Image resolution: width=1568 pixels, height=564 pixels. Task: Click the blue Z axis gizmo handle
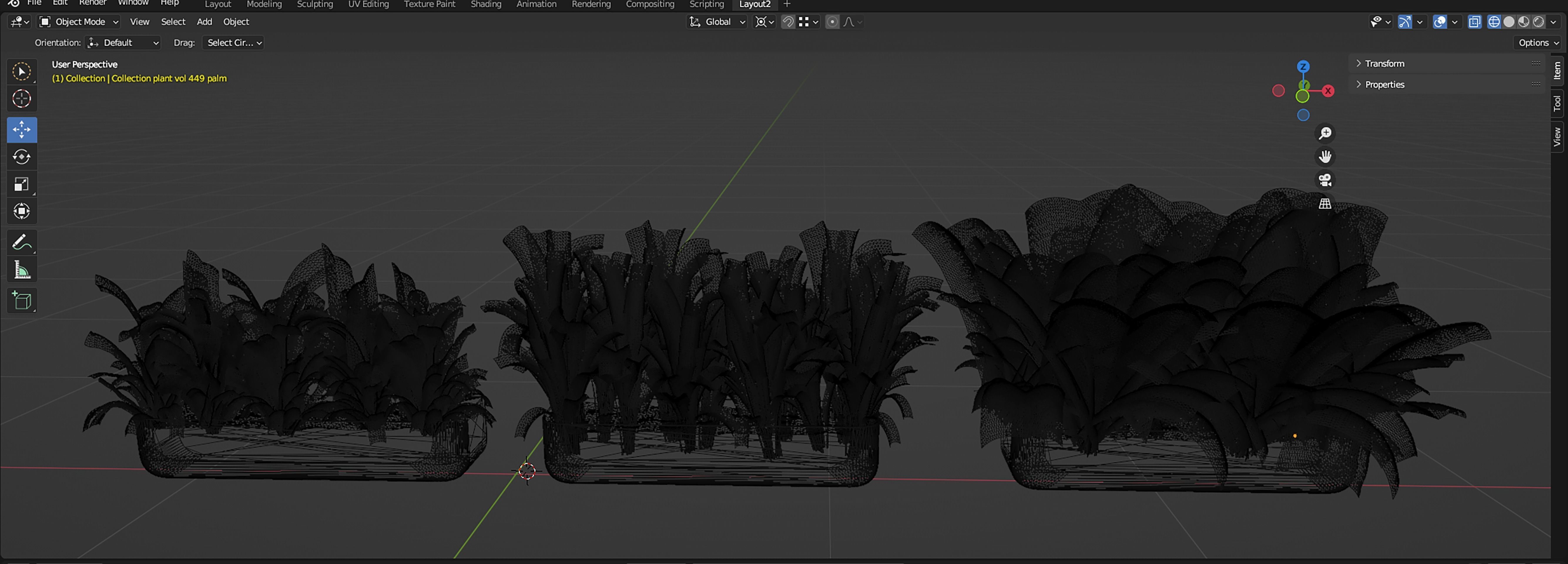pyautogui.click(x=1303, y=66)
